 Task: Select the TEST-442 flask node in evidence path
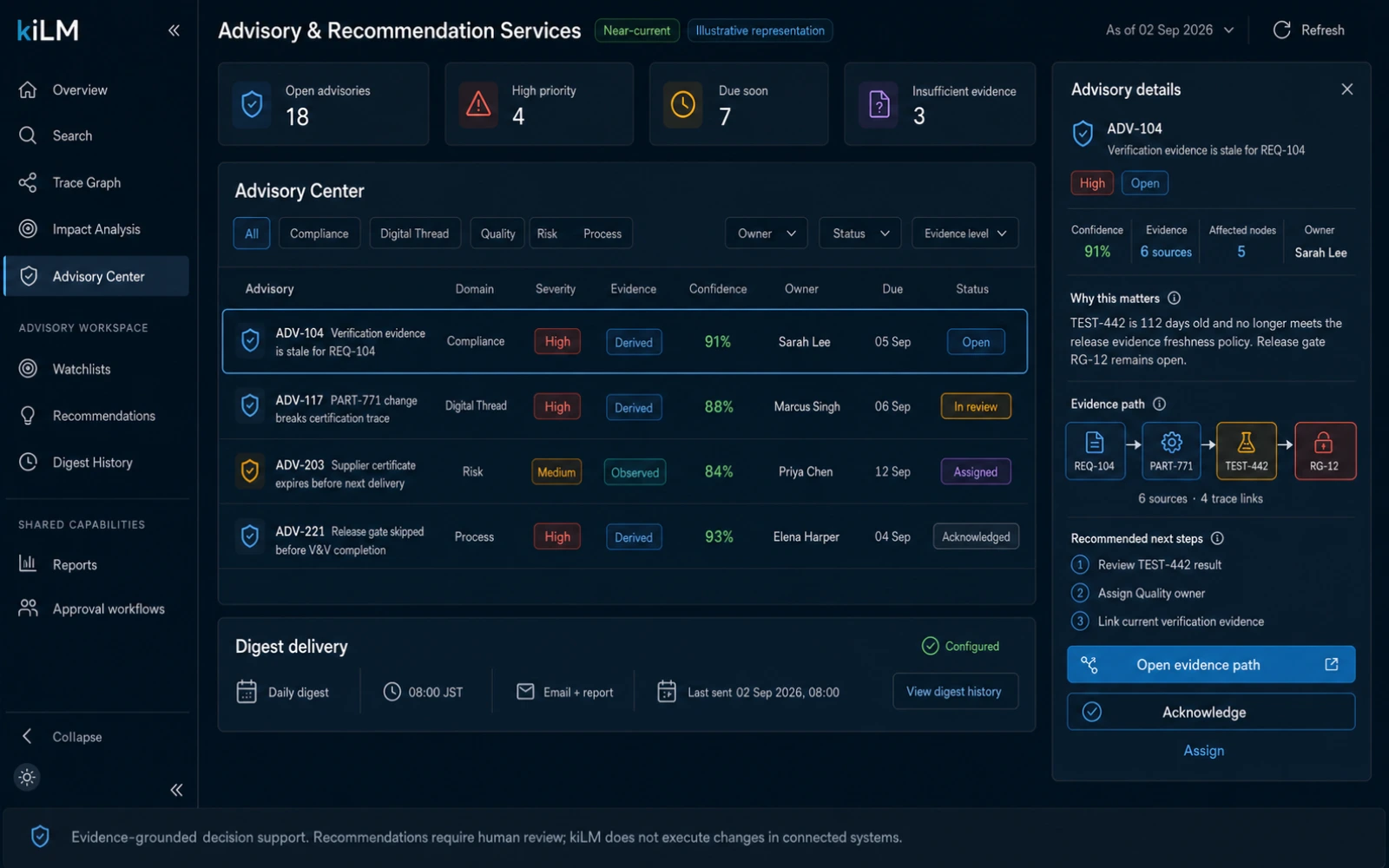pos(1247,450)
